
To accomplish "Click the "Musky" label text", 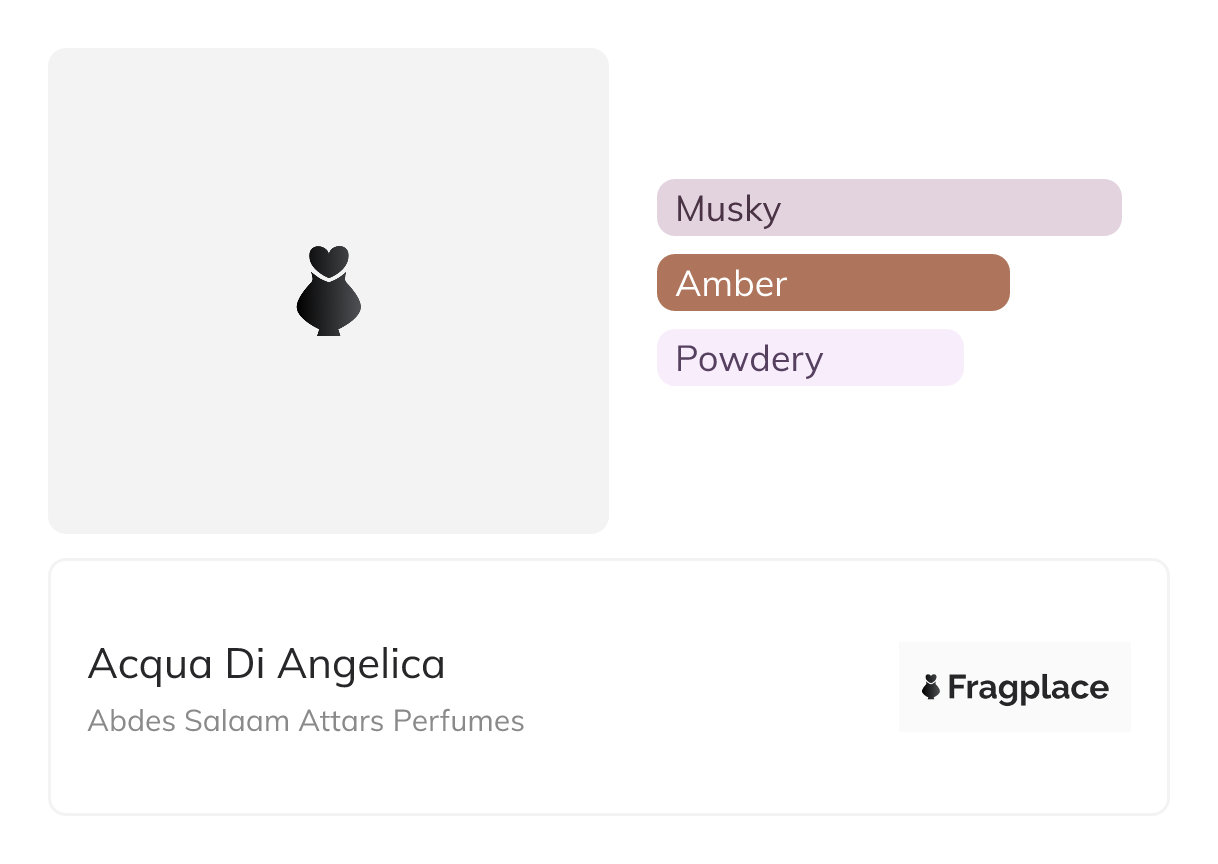I will (x=728, y=209).
